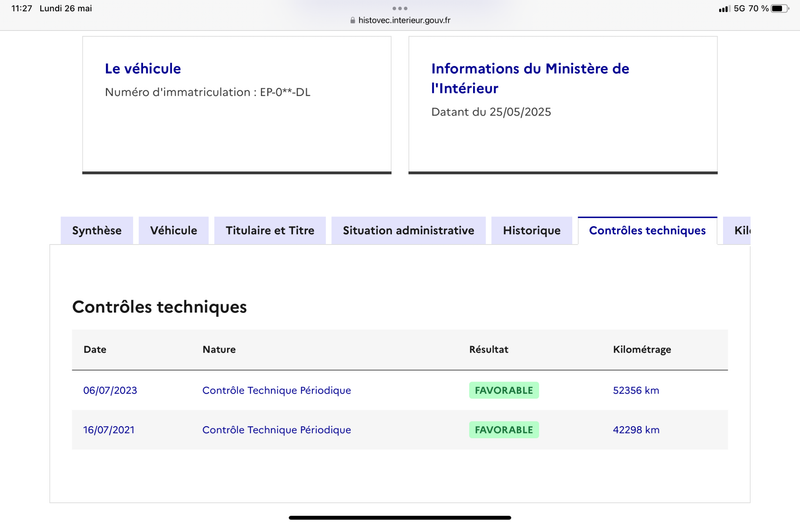Tap the home indicator bar at bottom

click(400, 518)
